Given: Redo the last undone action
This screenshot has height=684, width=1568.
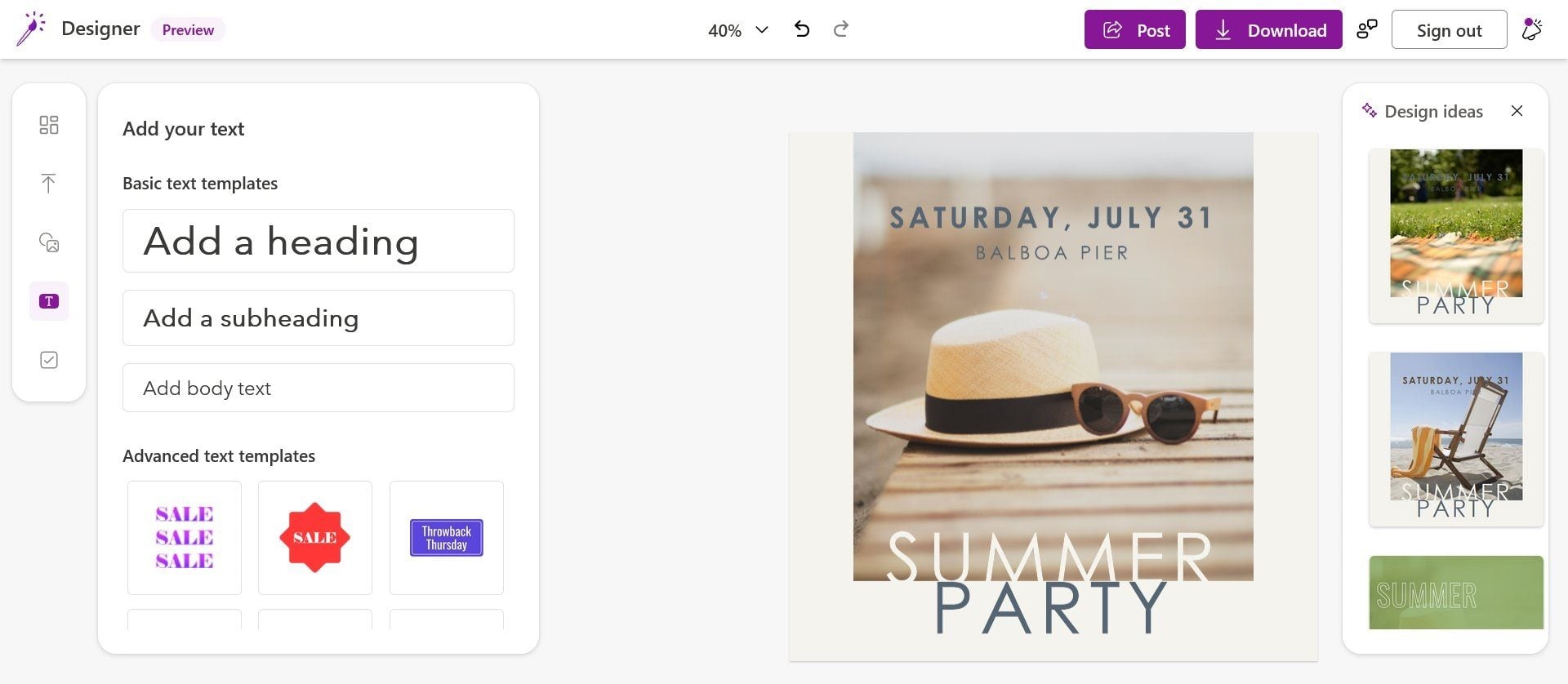Looking at the screenshot, I should pyautogui.click(x=841, y=30).
